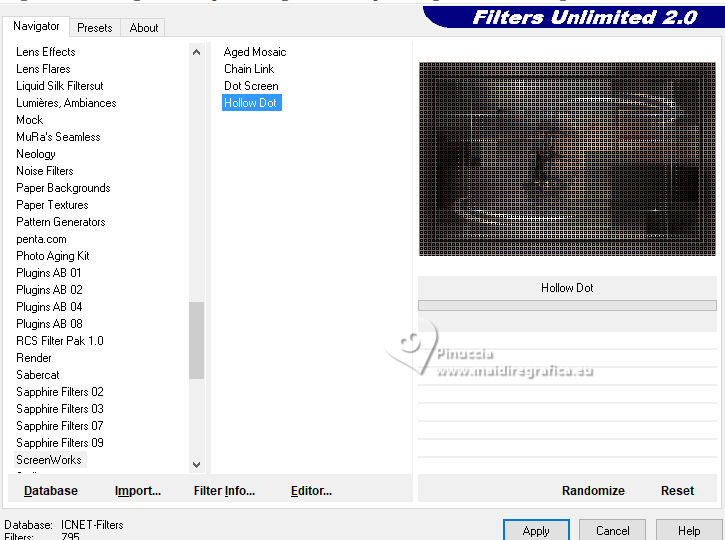Select Plugins AB 08 category

coord(49,324)
